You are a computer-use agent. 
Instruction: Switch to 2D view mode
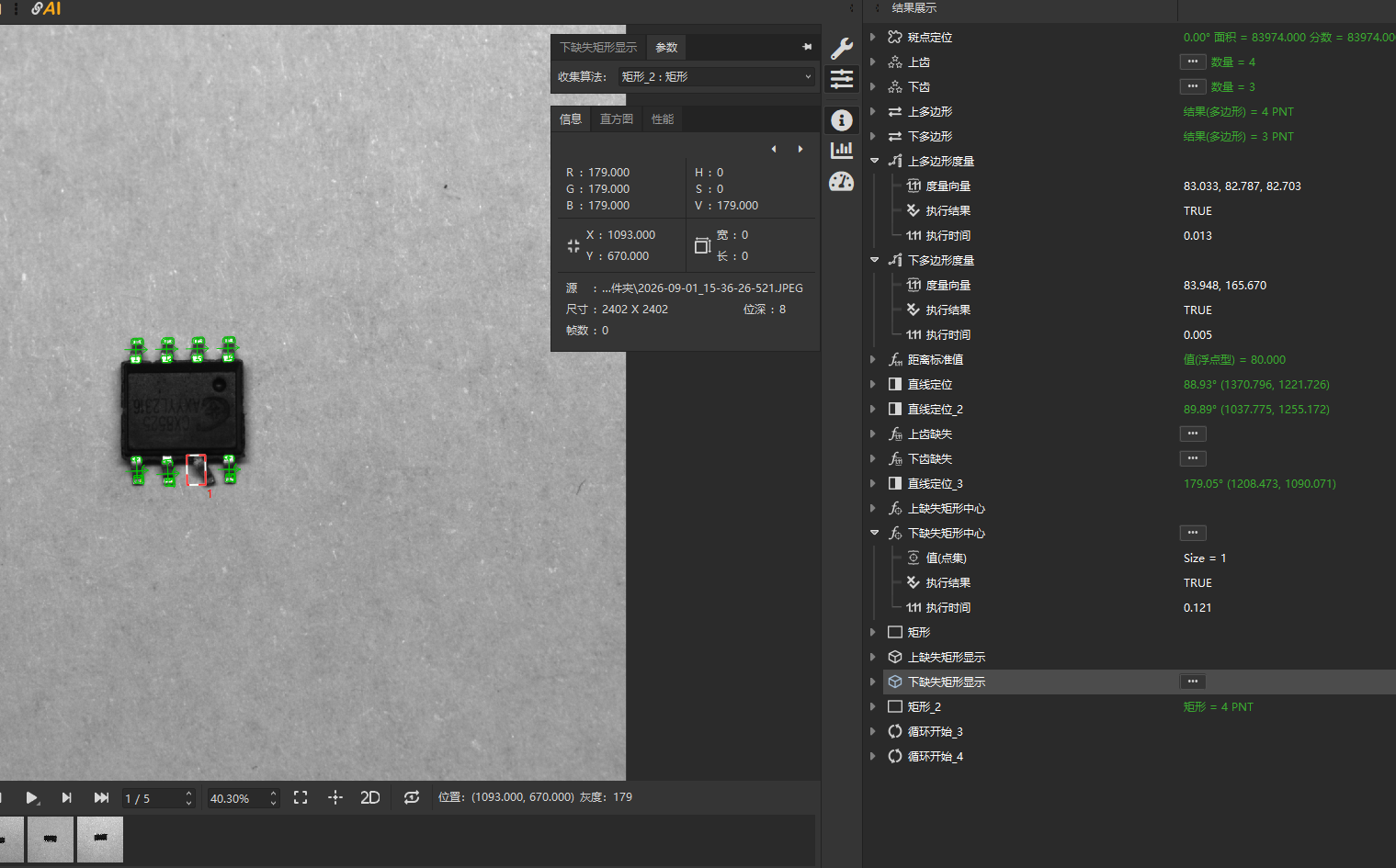[x=370, y=797]
